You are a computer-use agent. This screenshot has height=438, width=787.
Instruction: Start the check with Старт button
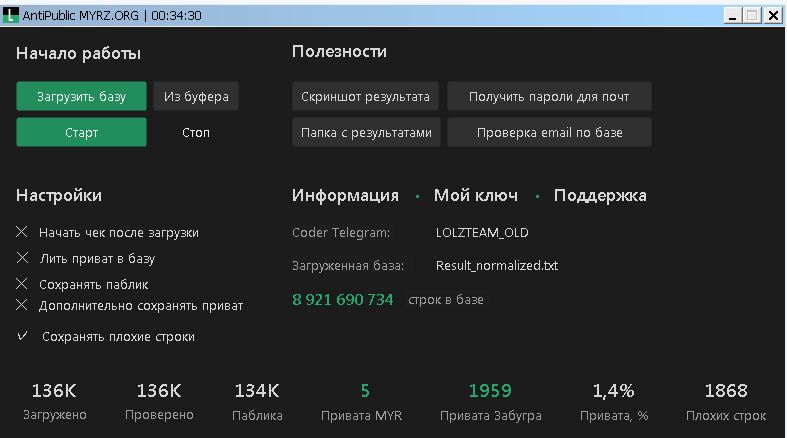click(x=81, y=133)
